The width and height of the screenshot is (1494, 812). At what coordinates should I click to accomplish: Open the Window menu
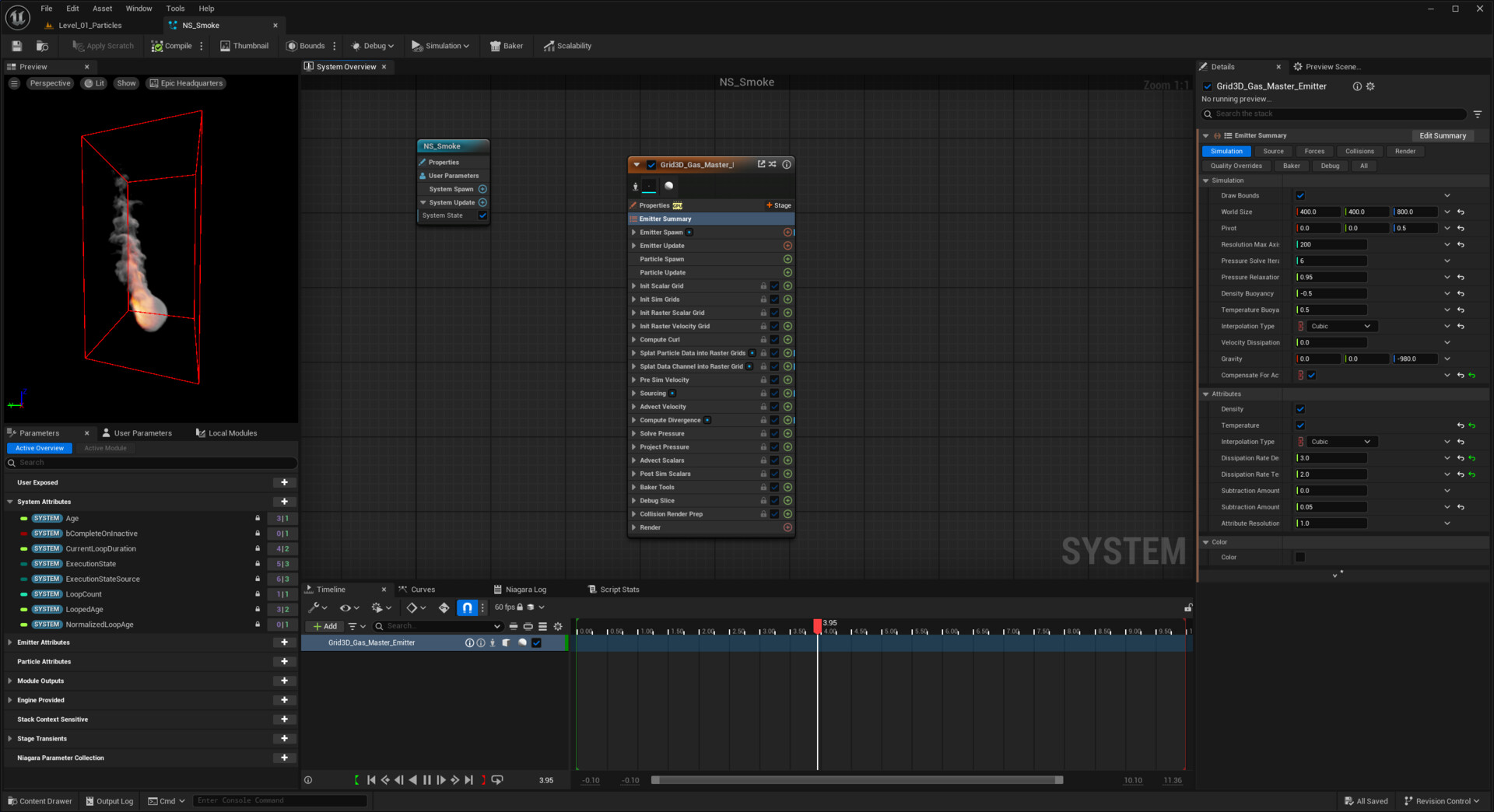point(139,8)
